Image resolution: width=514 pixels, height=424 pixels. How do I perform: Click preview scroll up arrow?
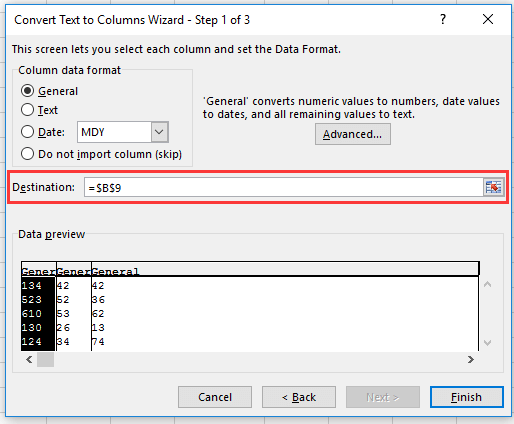point(487,284)
